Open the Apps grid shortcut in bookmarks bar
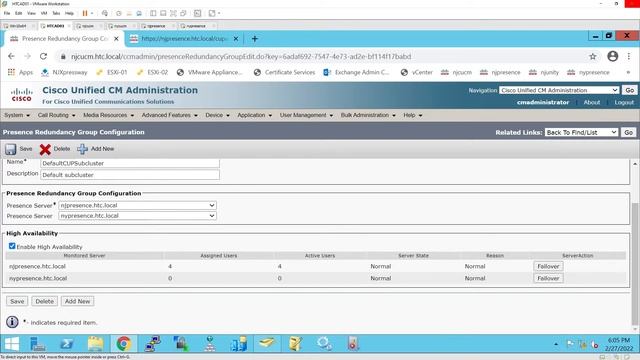This screenshot has height=360, width=640. pos(20,72)
